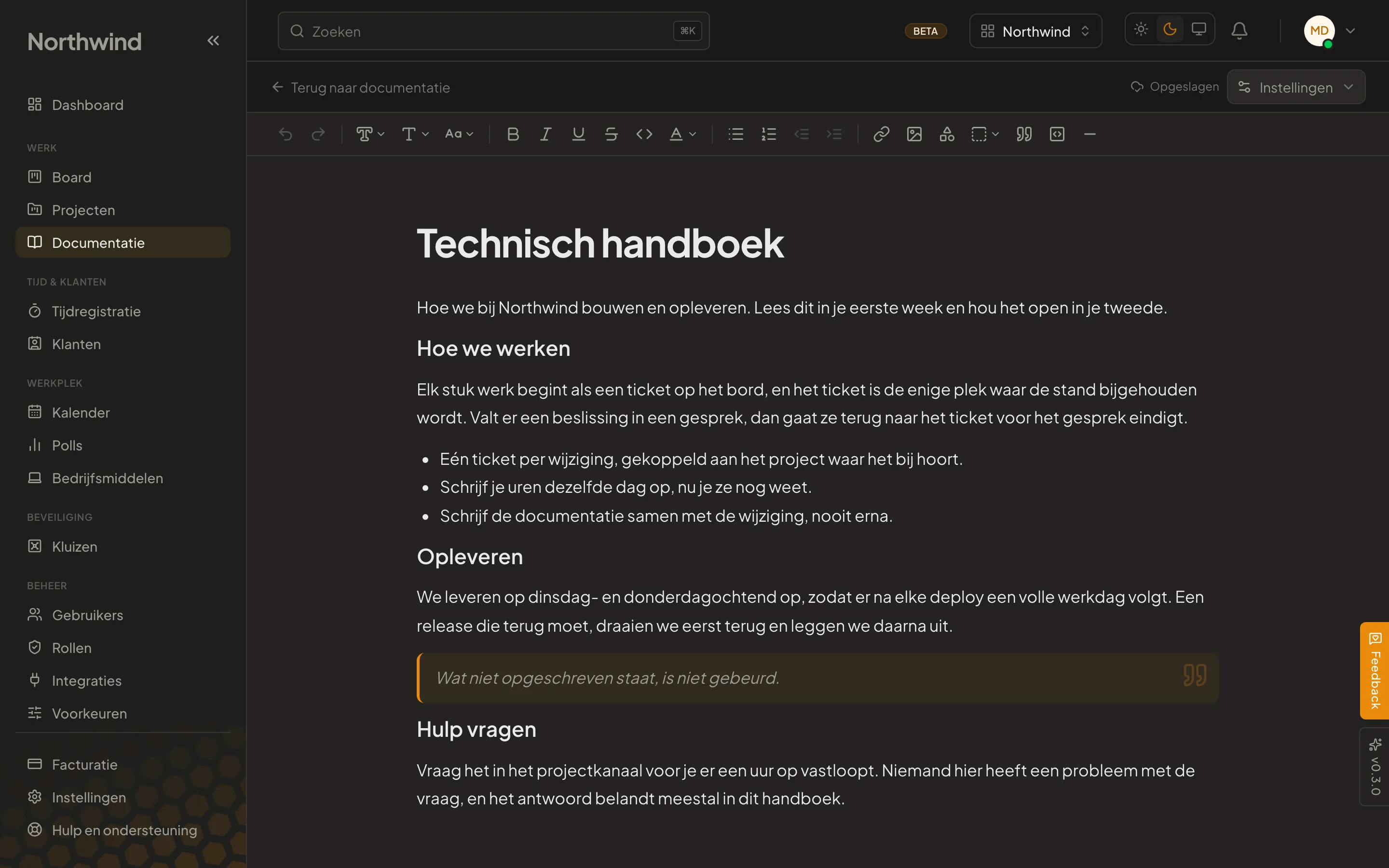Open the heading style dropdown

click(x=370, y=135)
